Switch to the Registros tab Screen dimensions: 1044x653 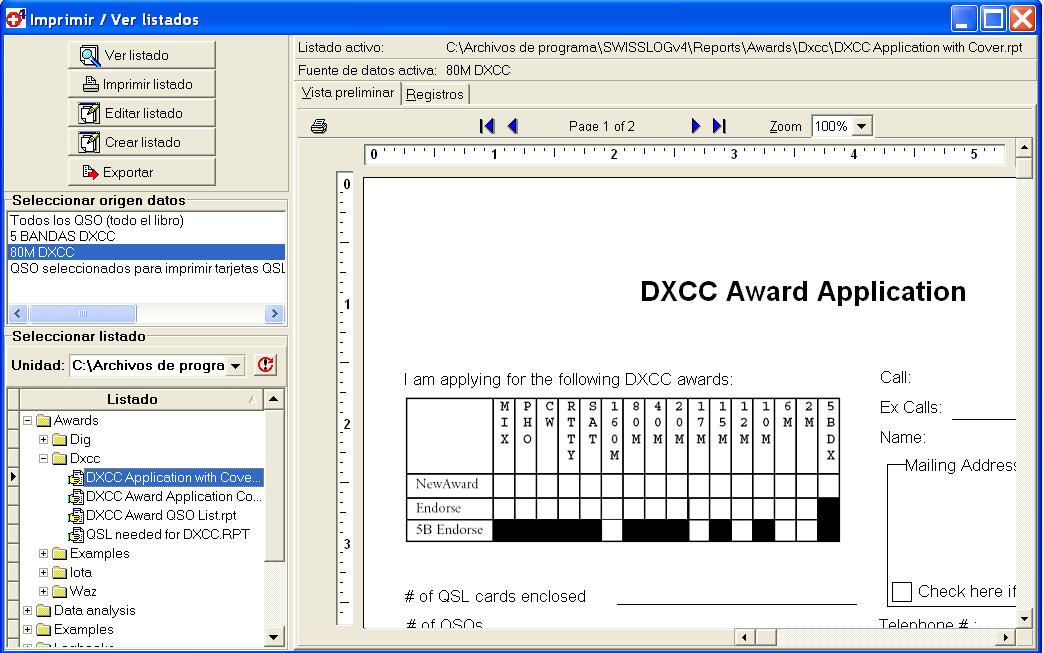pyautogui.click(x=435, y=94)
